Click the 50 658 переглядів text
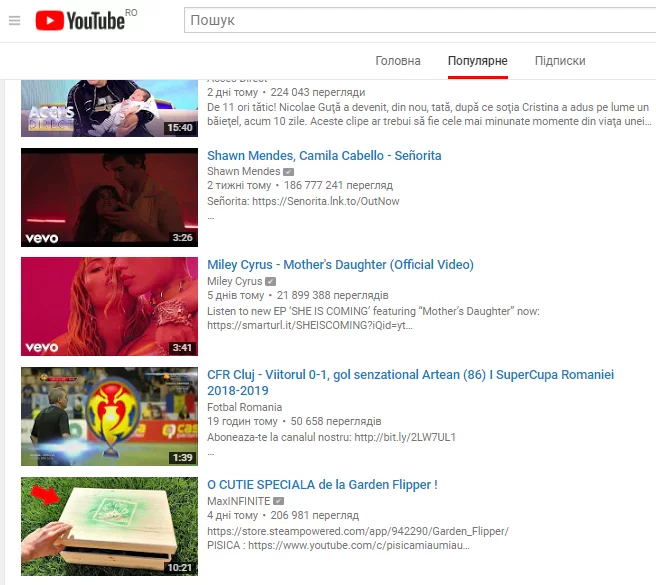Viewport: 656px width, 585px height. pyautogui.click(x=336, y=421)
